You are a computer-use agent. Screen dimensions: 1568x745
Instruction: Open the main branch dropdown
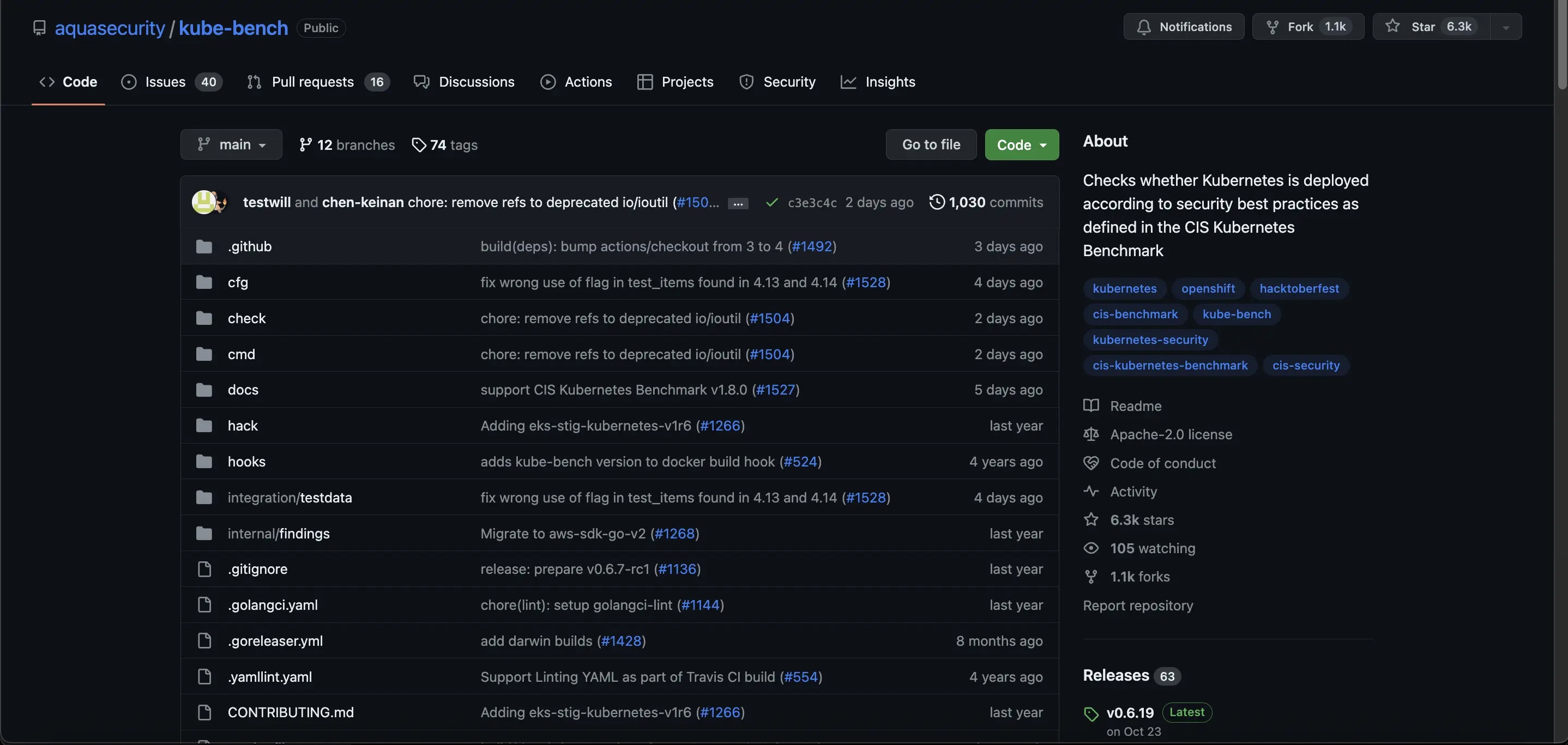pyautogui.click(x=231, y=144)
